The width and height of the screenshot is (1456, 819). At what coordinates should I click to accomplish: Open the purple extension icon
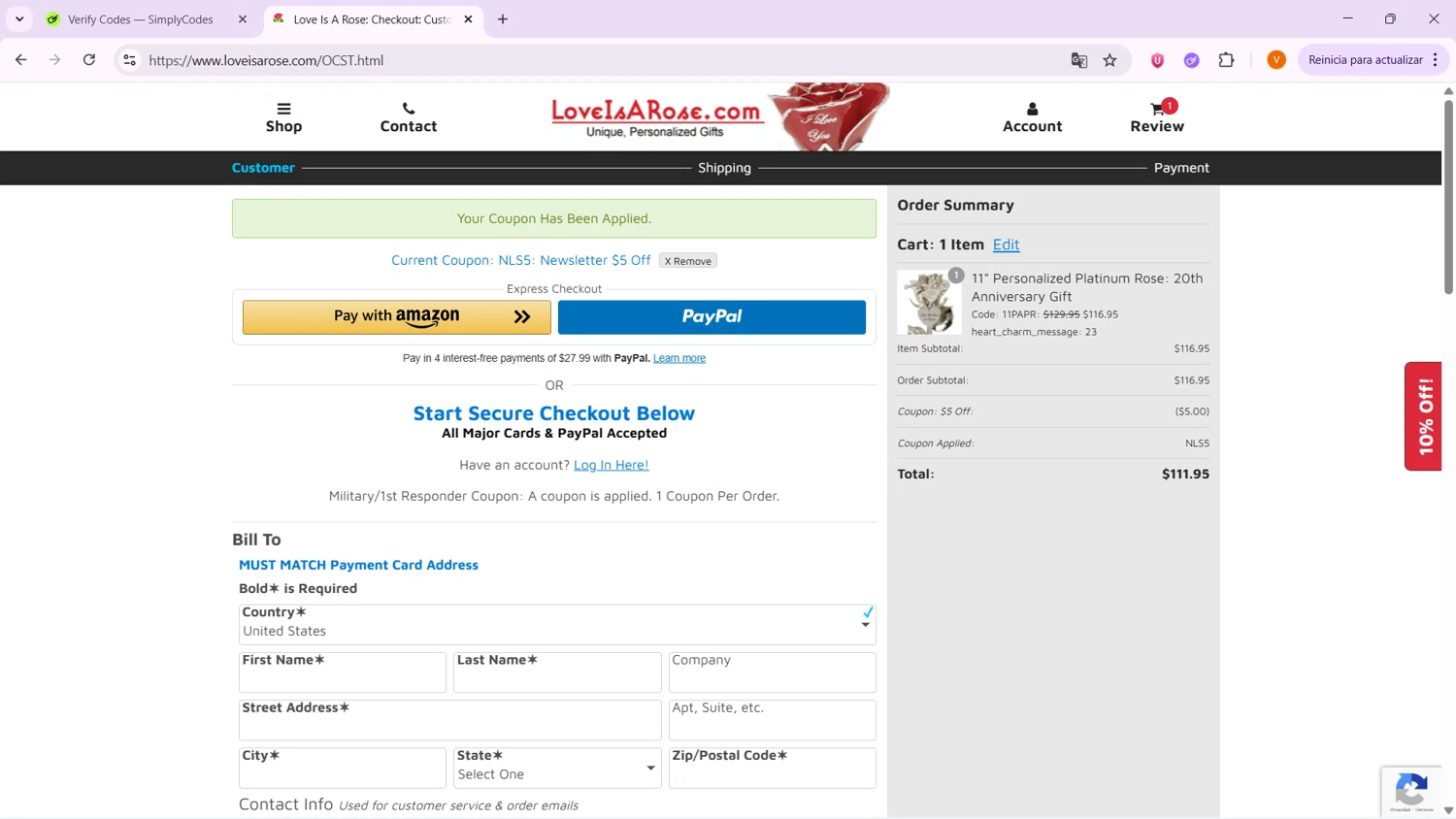tap(1192, 60)
